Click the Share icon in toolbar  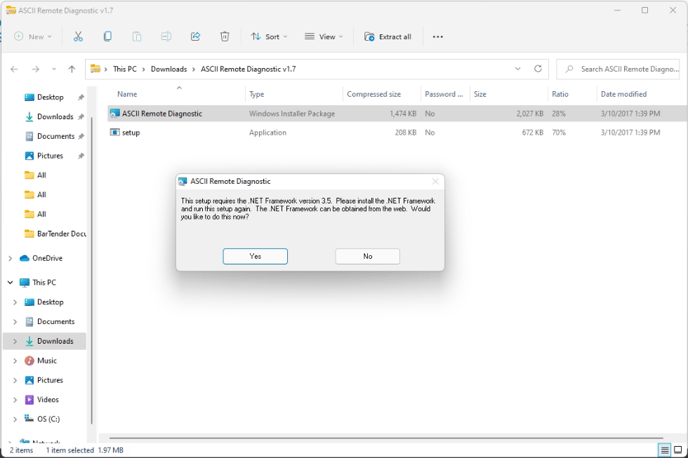click(195, 37)
